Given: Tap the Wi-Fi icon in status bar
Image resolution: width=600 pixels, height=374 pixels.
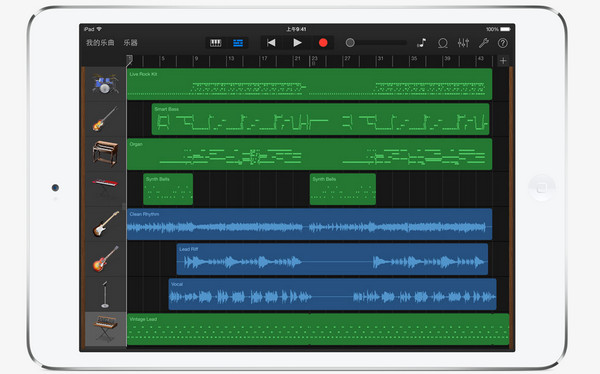Looking at the screenshot, I should coord(99,29).
